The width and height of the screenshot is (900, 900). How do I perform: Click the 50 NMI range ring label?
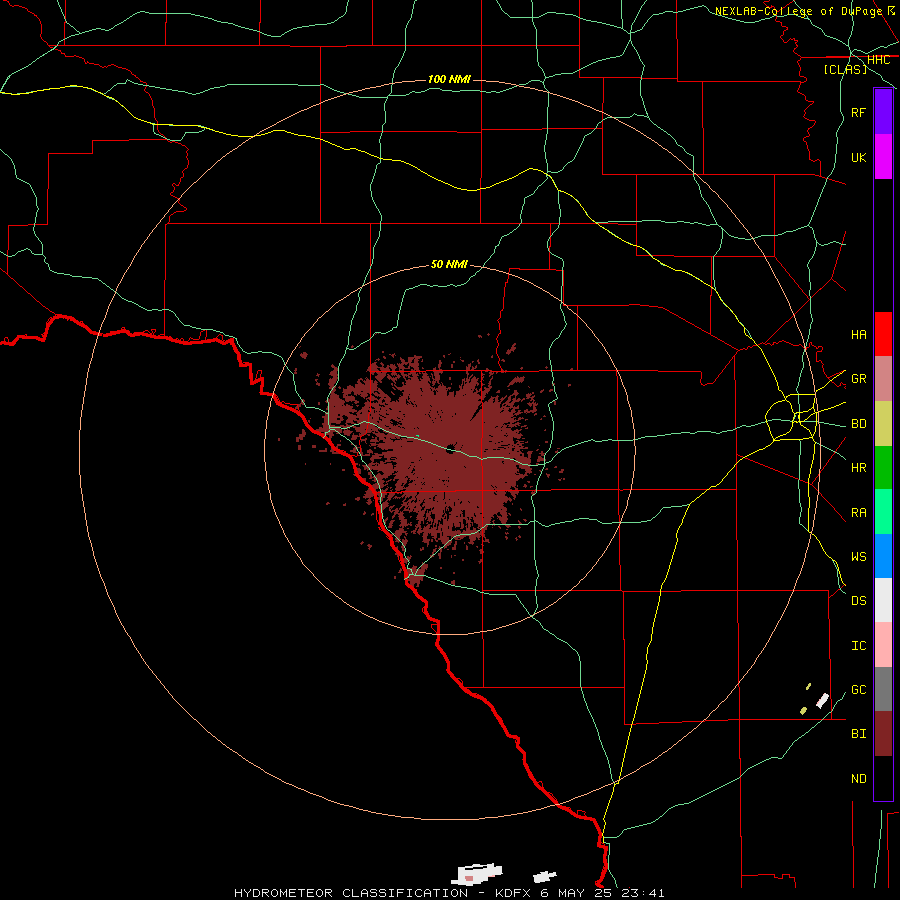click(x=449, y=264)
